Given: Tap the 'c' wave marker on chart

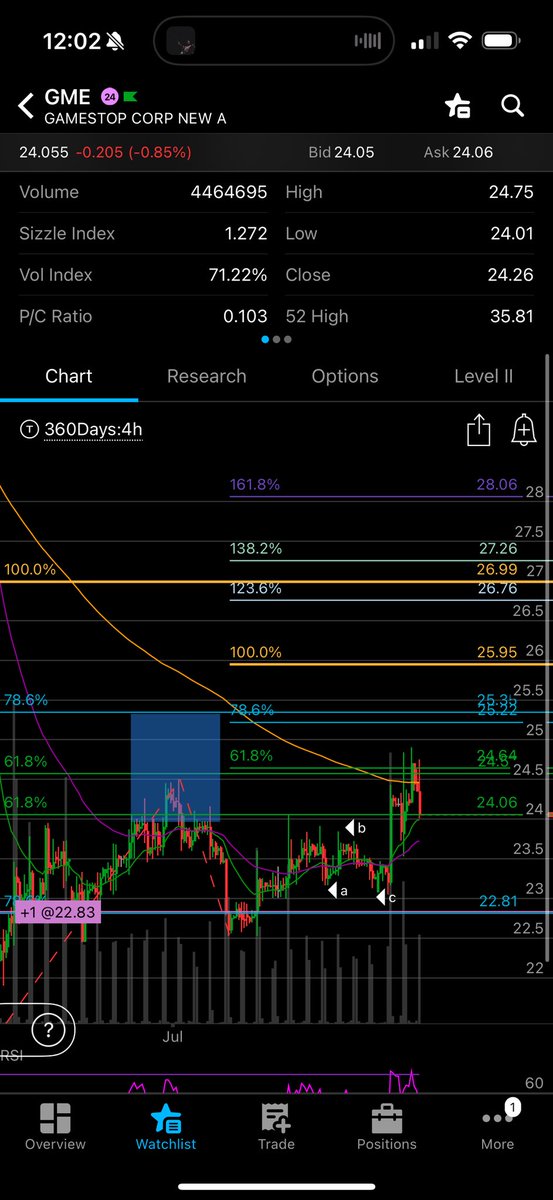Looking at the screenshot, I should (x=386, y=898).
